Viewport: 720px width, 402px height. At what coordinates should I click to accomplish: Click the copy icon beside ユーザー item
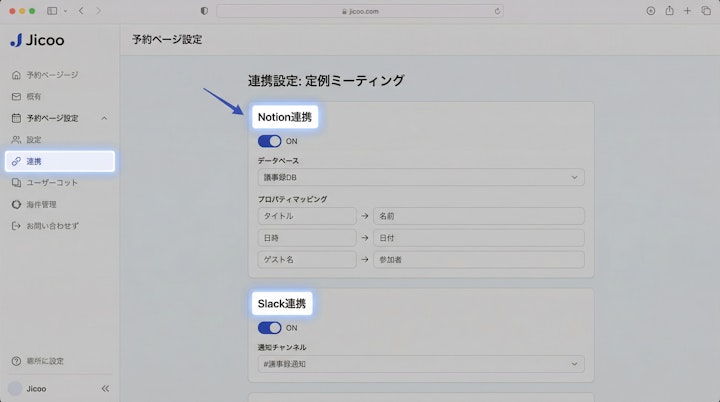point(17,183)
